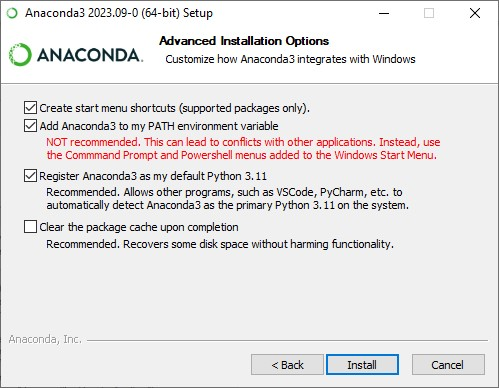Click the Anaconda, Inc. branding text
The width and height of the screenshot is (499, 388).
pos(45,339)
